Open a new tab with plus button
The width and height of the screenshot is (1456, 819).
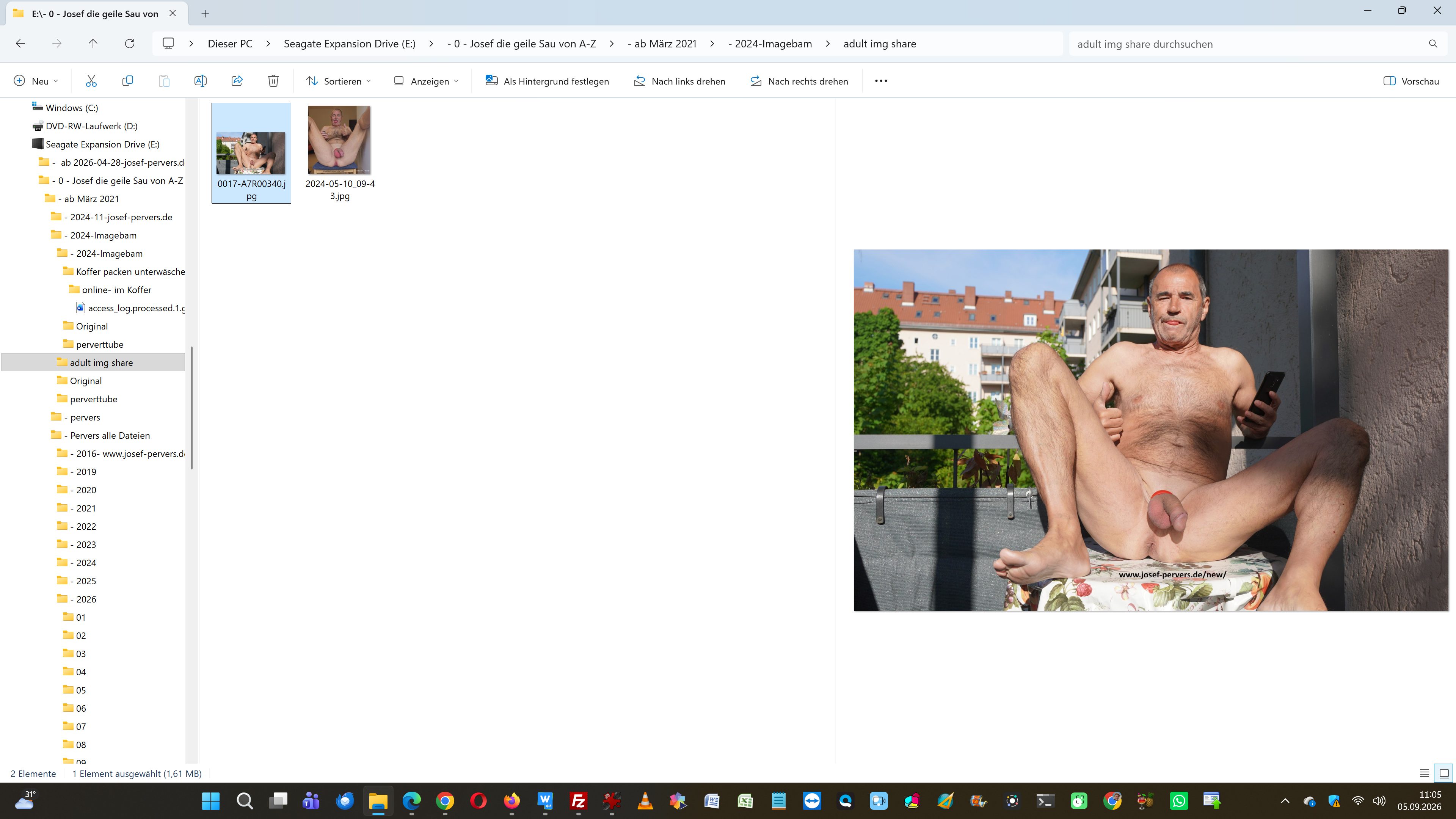click(x=205, y=14)
